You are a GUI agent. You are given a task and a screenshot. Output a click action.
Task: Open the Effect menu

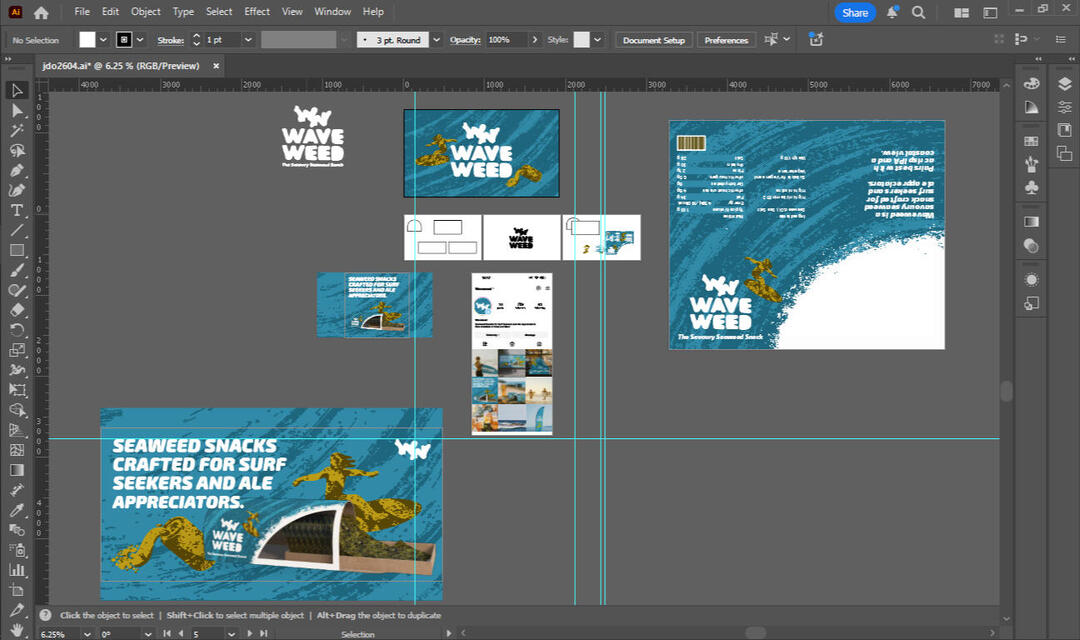coord(257,12)
